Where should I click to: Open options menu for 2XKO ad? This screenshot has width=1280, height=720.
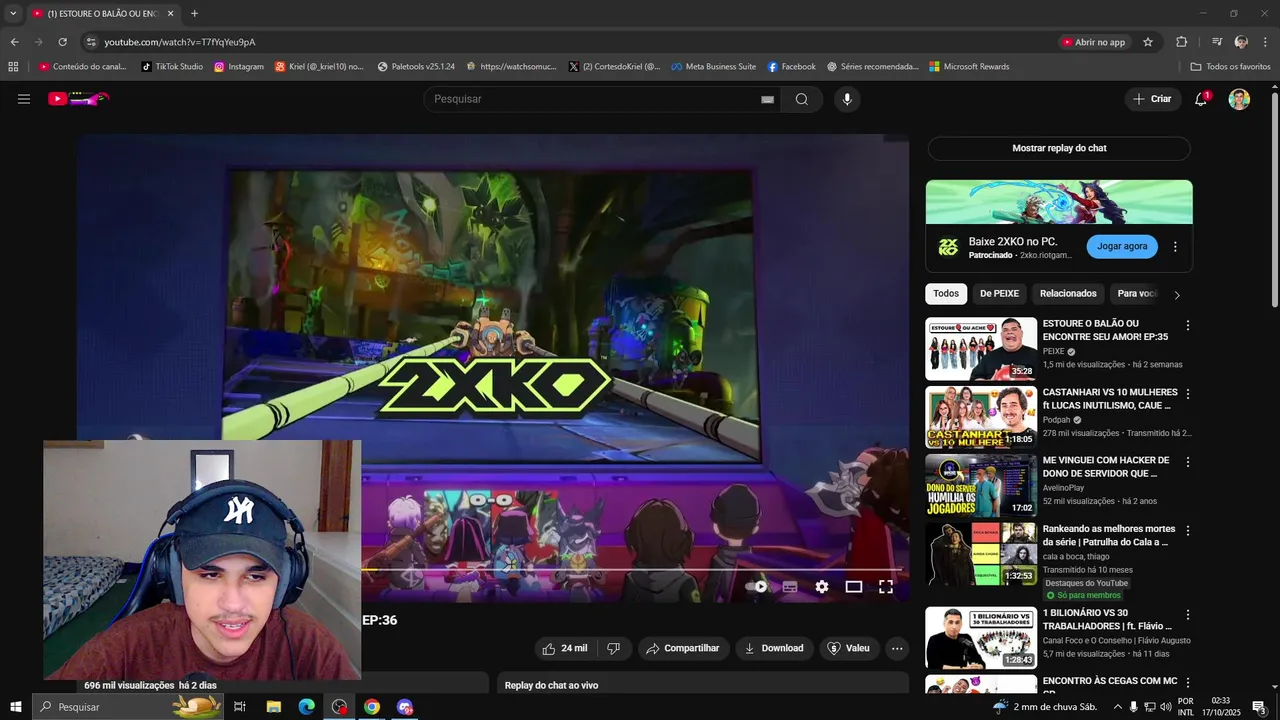click(1175, 247)
